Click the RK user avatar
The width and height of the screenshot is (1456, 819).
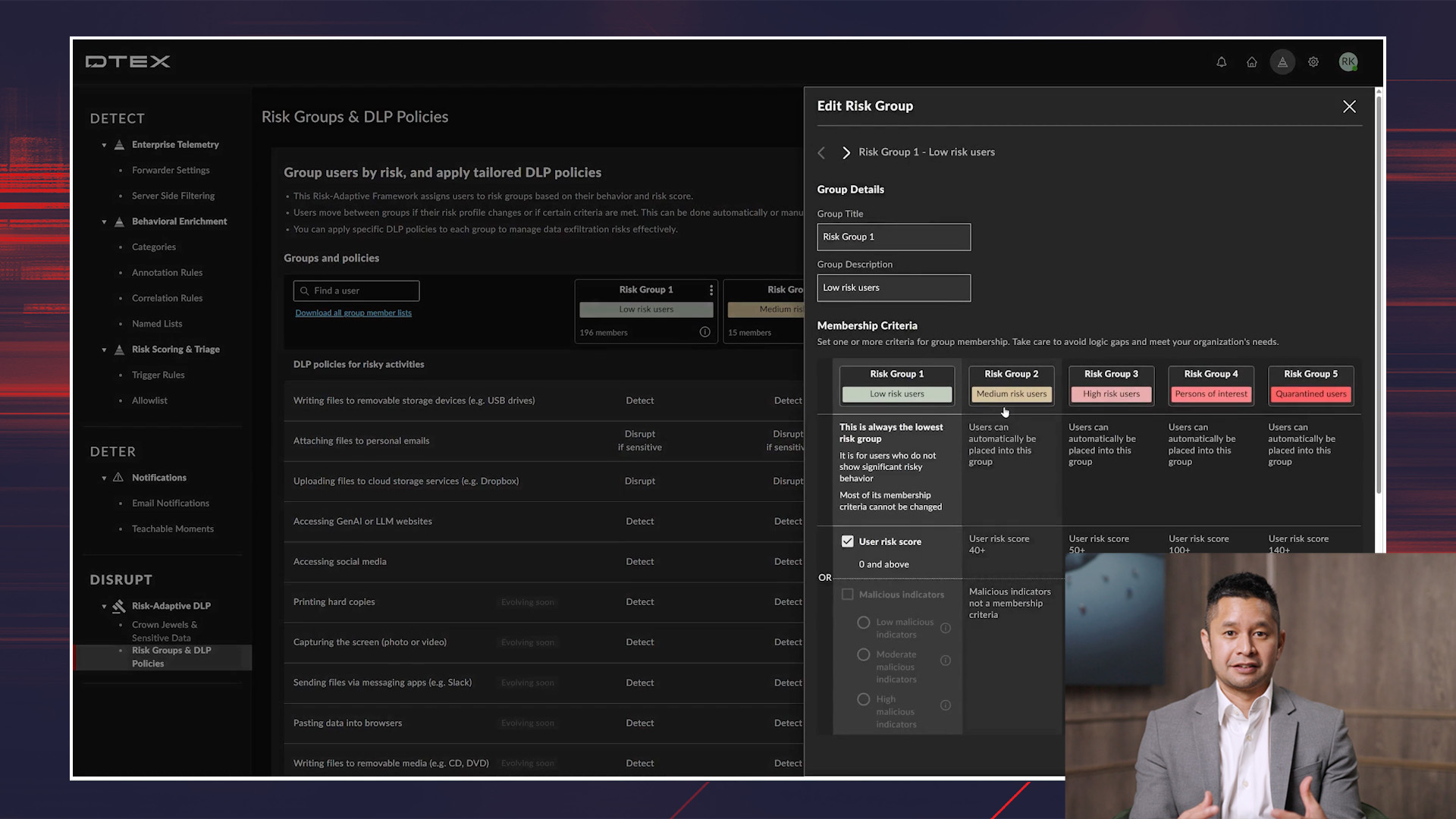(1348, 62)
